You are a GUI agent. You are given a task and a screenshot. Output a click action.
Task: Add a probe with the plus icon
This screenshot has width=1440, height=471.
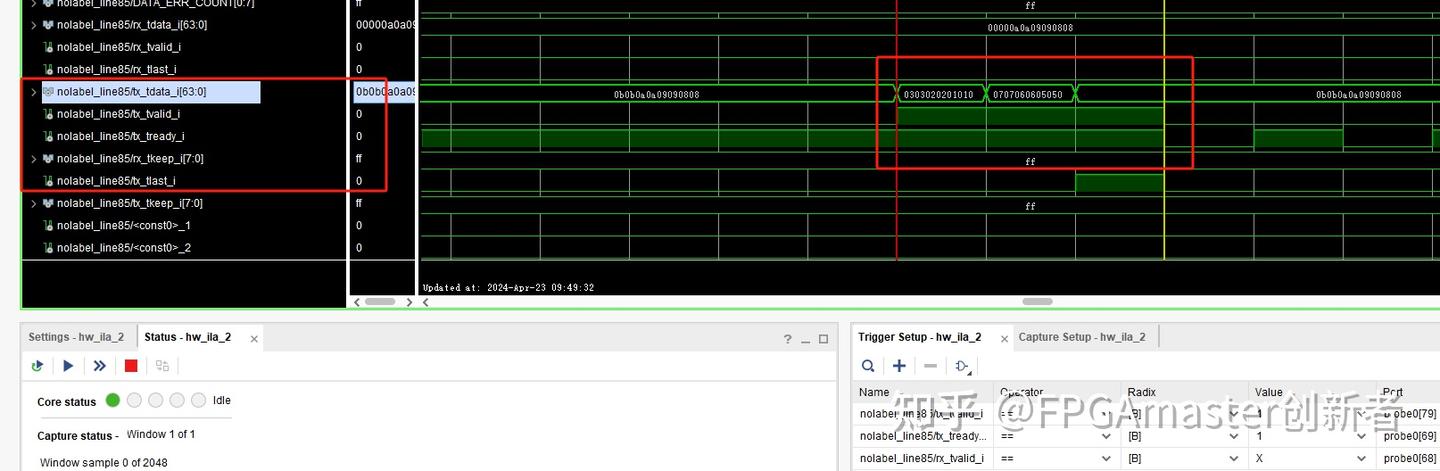(x=899, y=366)
